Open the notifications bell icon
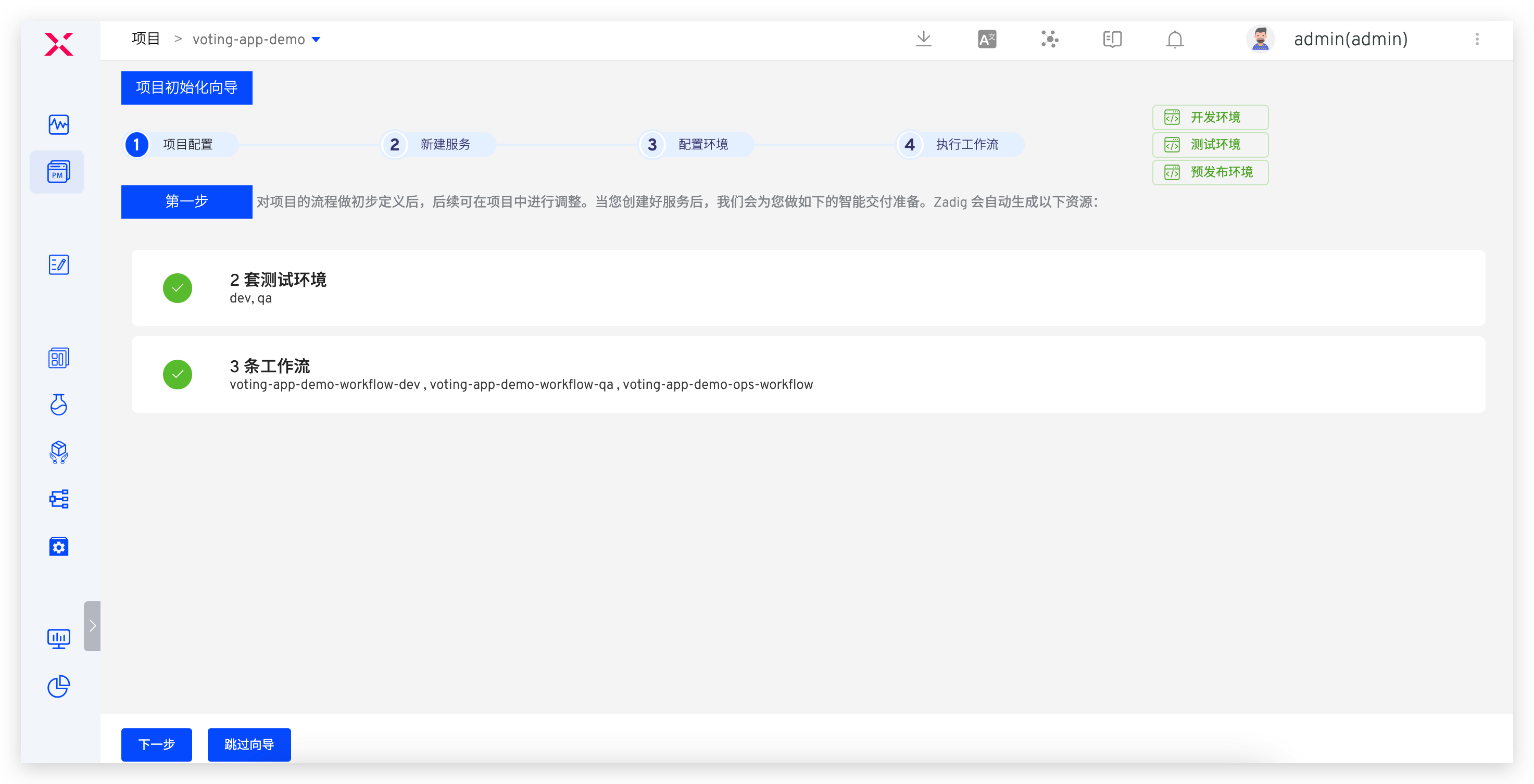This screenshot has height=784, width=1534. click(x=1174, y=39)
